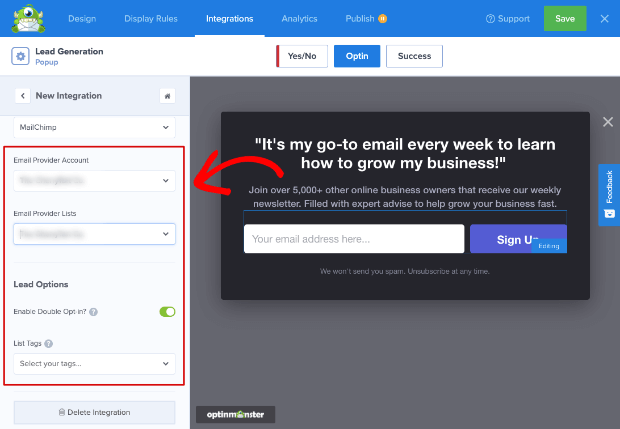Expand the Email Provider Lists dropdown
Image resolution: width=620 pixels, height=429 pixels.
95,234
